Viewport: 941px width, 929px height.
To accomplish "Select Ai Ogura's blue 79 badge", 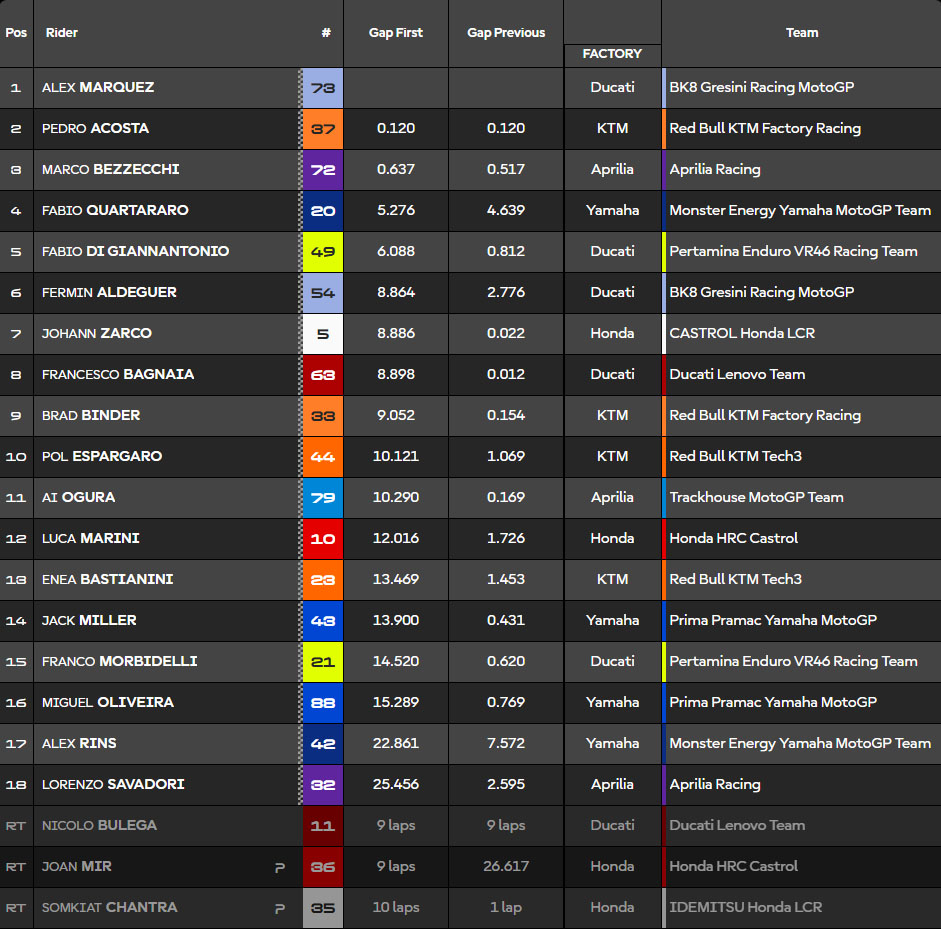I will 322,498.
